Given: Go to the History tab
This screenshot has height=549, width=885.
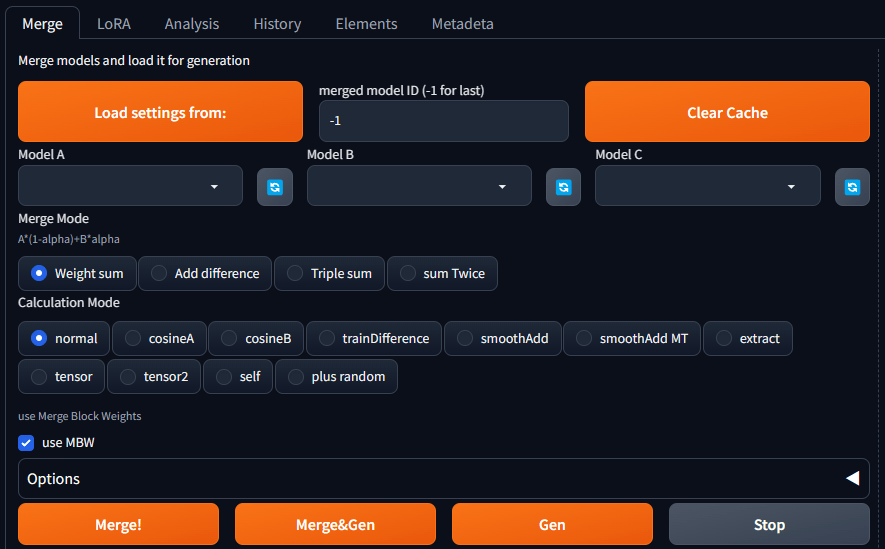Looking at the screenshot, I should tap(277, 23).
